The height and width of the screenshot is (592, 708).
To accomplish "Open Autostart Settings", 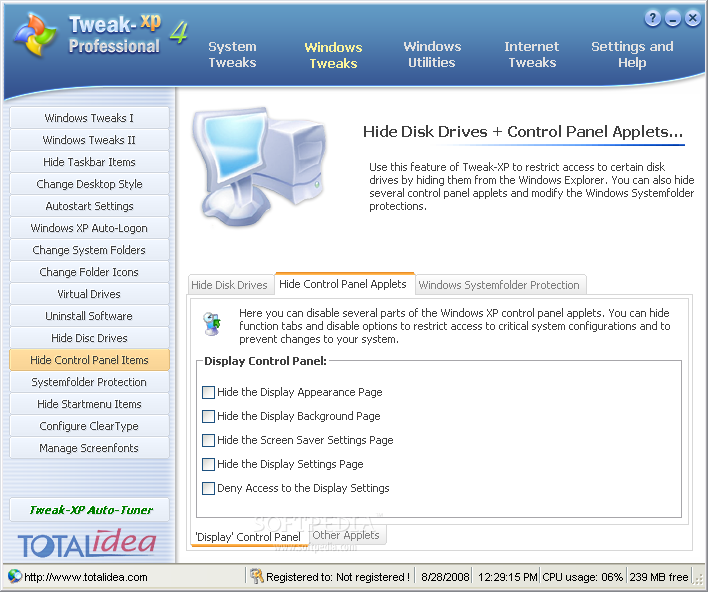I will 89,206.
